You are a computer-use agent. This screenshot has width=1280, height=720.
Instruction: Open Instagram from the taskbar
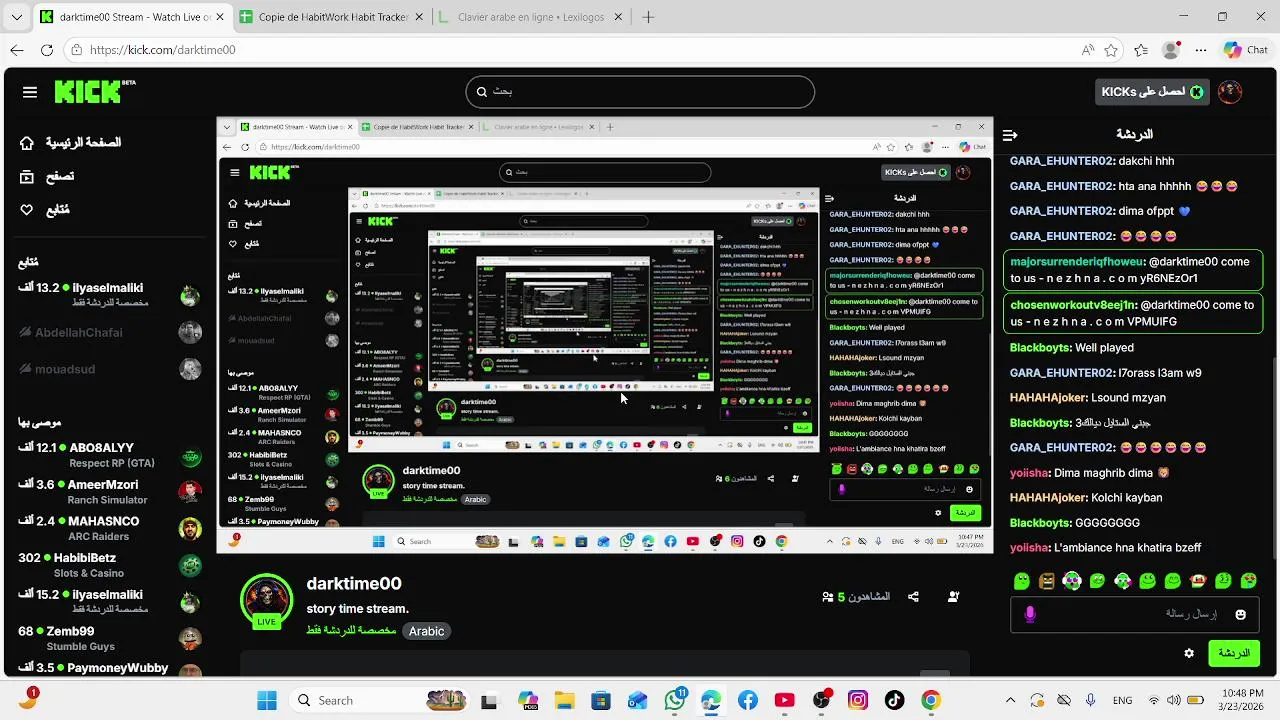pos(857,700)
